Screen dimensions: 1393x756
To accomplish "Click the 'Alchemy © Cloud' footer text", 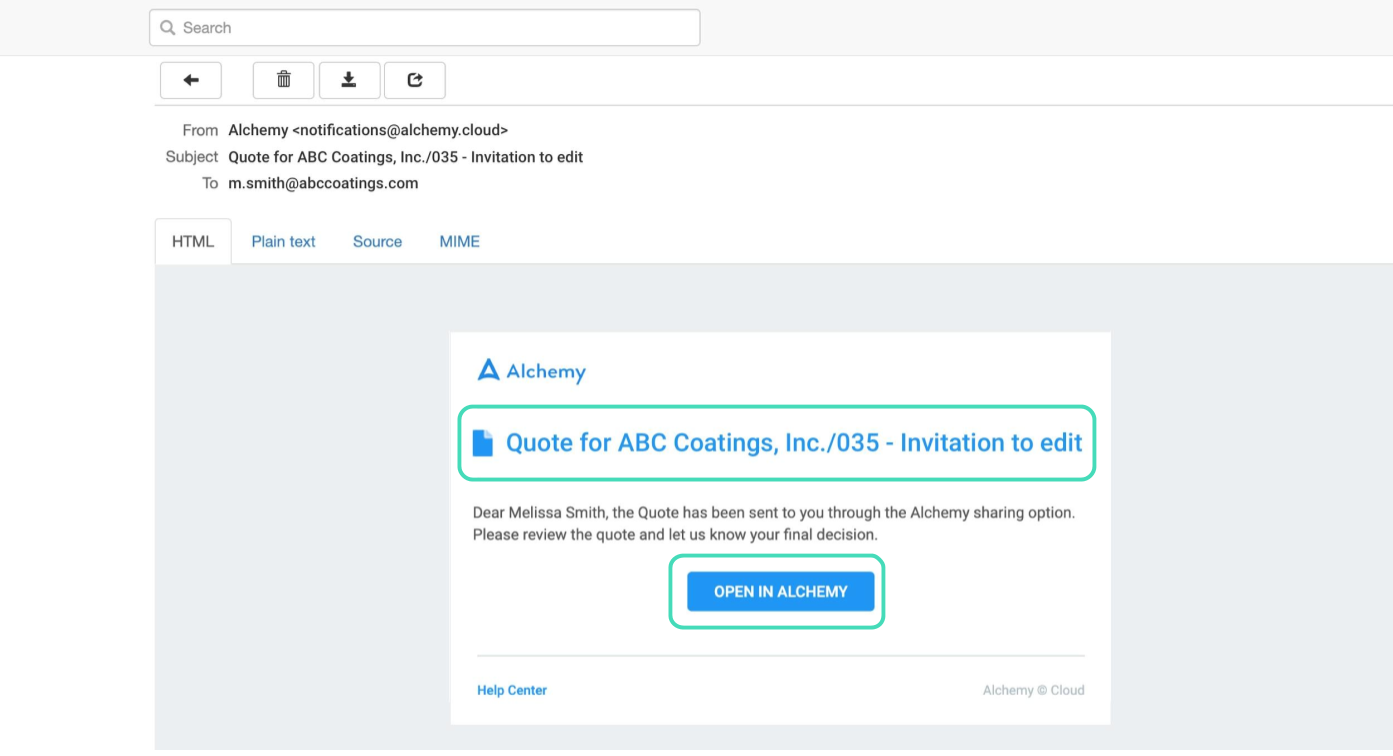I will (1034, 690).
